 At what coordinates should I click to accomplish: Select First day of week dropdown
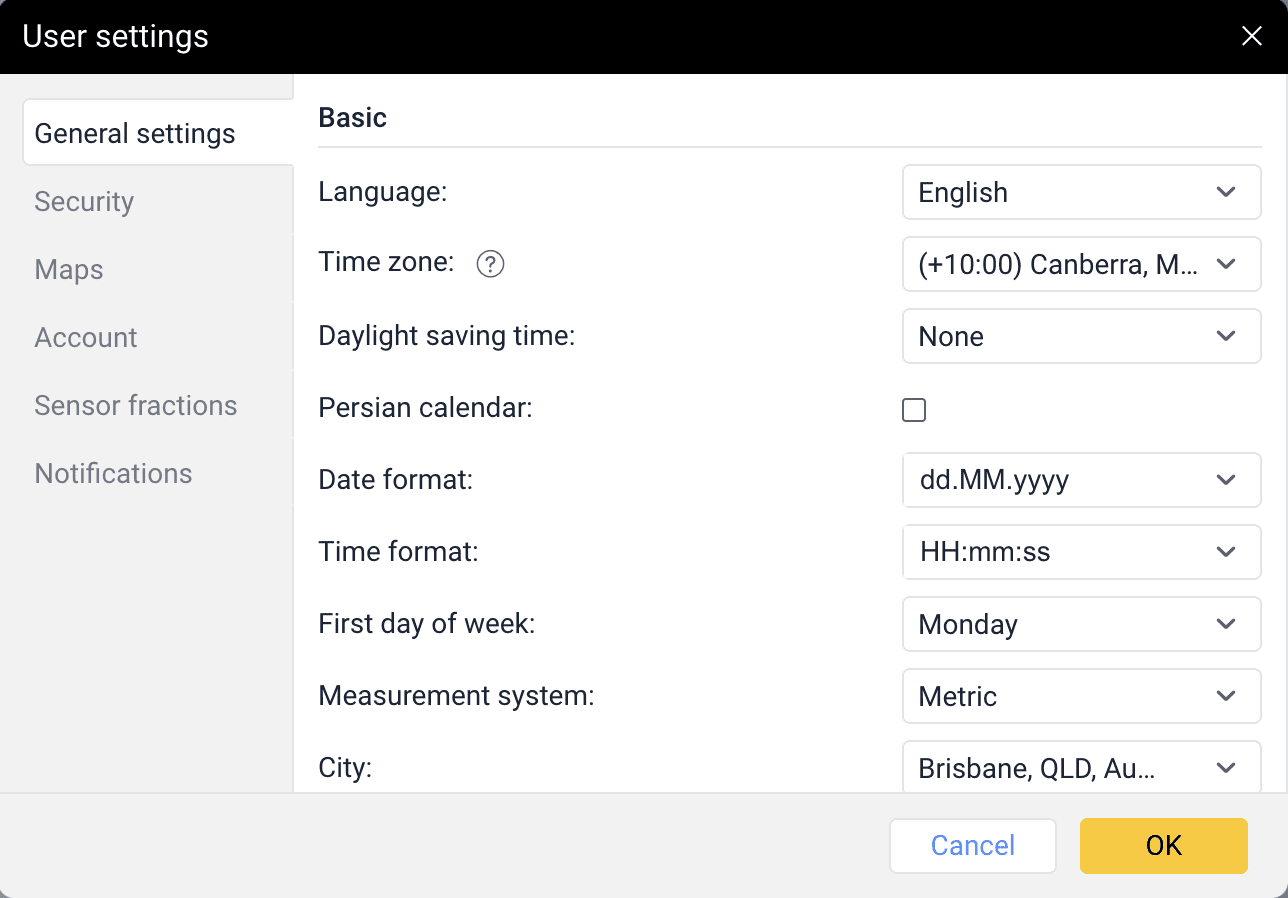click(1080, 624)
